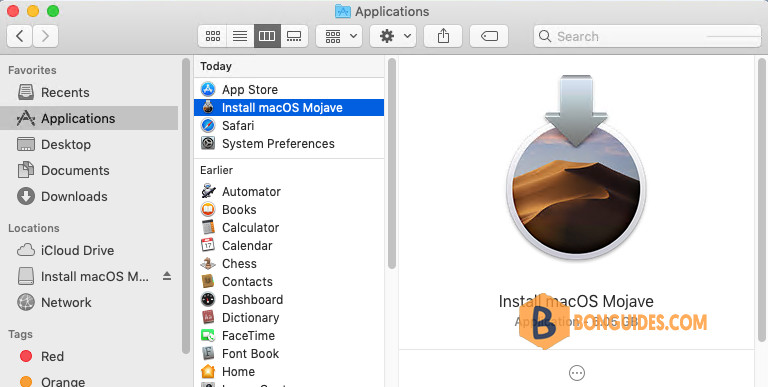
Task: Select Install macOS Mojave in the file list
Action: coord(289,108)
